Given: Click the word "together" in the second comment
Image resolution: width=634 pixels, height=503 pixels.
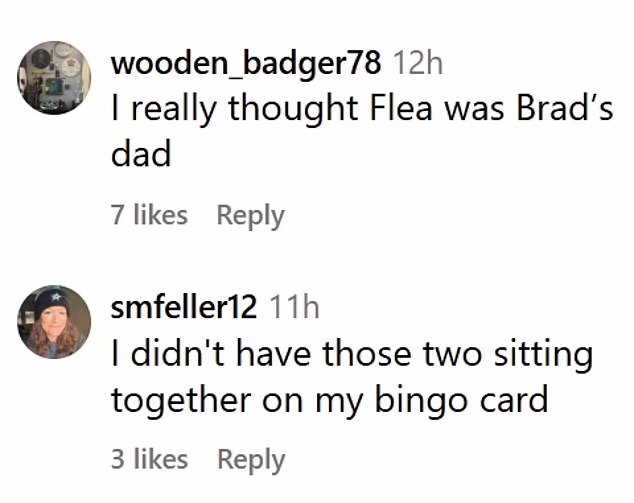Looking at the screenshot, I should (x=180, y=401).
